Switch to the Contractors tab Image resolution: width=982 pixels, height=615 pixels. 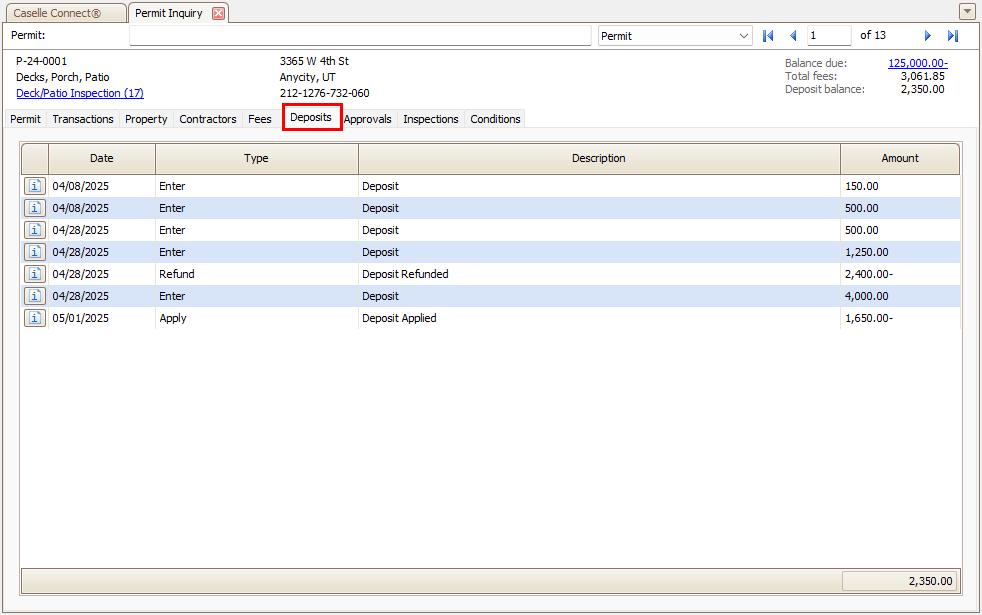[x=208, y=119]
